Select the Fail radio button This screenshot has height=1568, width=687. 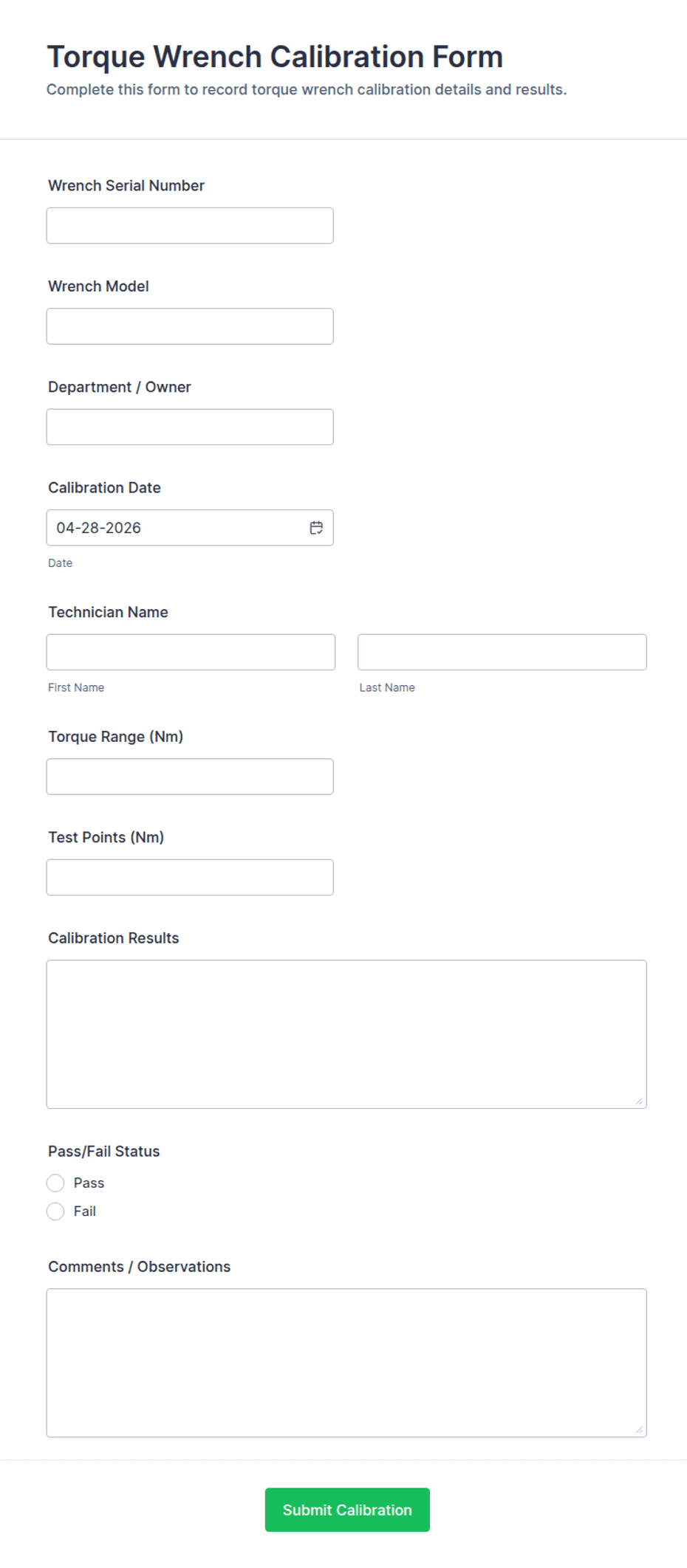coord(55,1211)
